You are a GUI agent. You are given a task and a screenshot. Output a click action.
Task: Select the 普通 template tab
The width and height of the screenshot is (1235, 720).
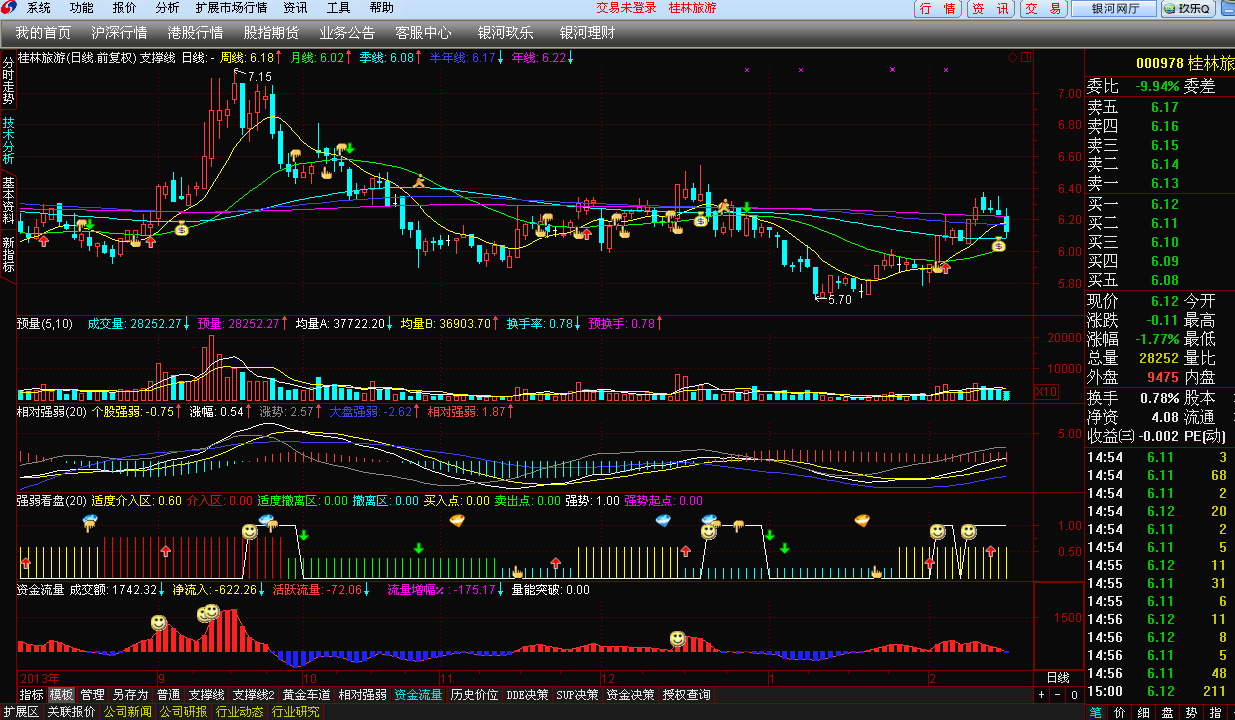[168, 694]
